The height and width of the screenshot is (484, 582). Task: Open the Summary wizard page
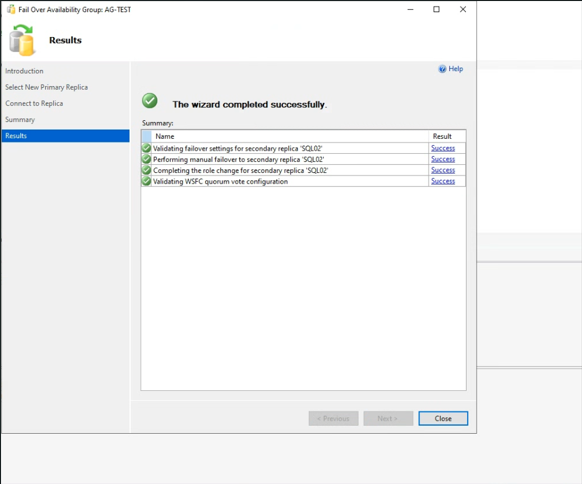pyautogui.click(x=20, y=120)
